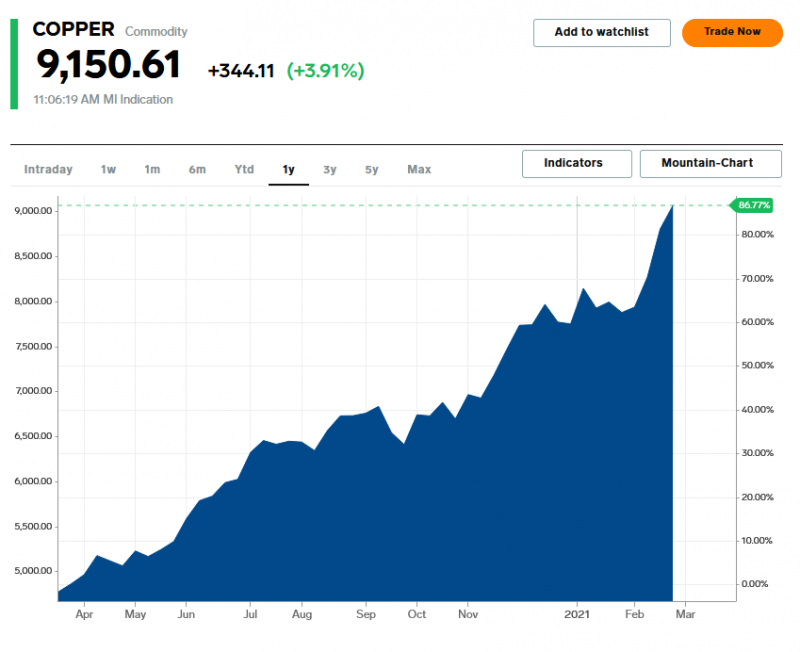Click the 7,000.00 y-axis label
Image resolution: width=800 pixels, height=652 pixels.
click(x=33, y=391)
